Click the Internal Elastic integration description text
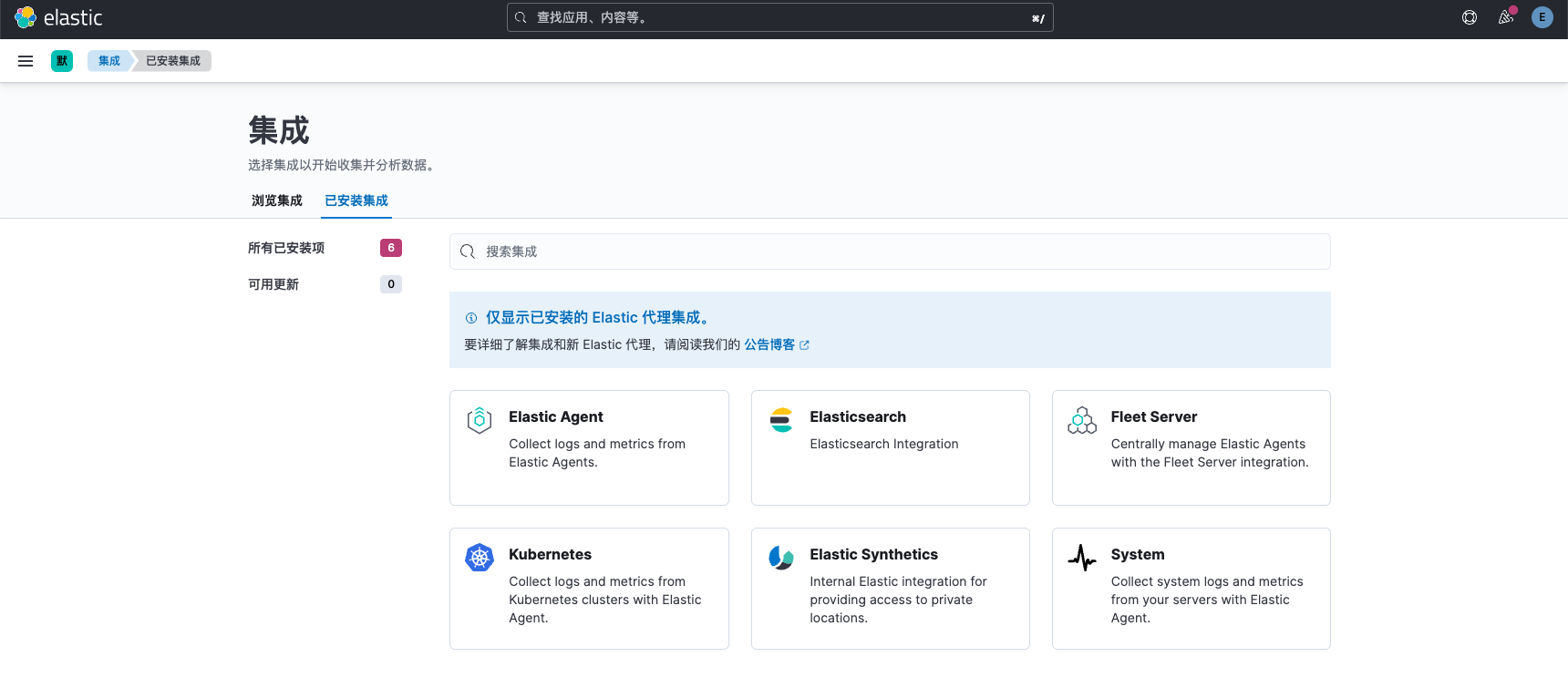This screenshot has height=698, width=1568. 898,600
